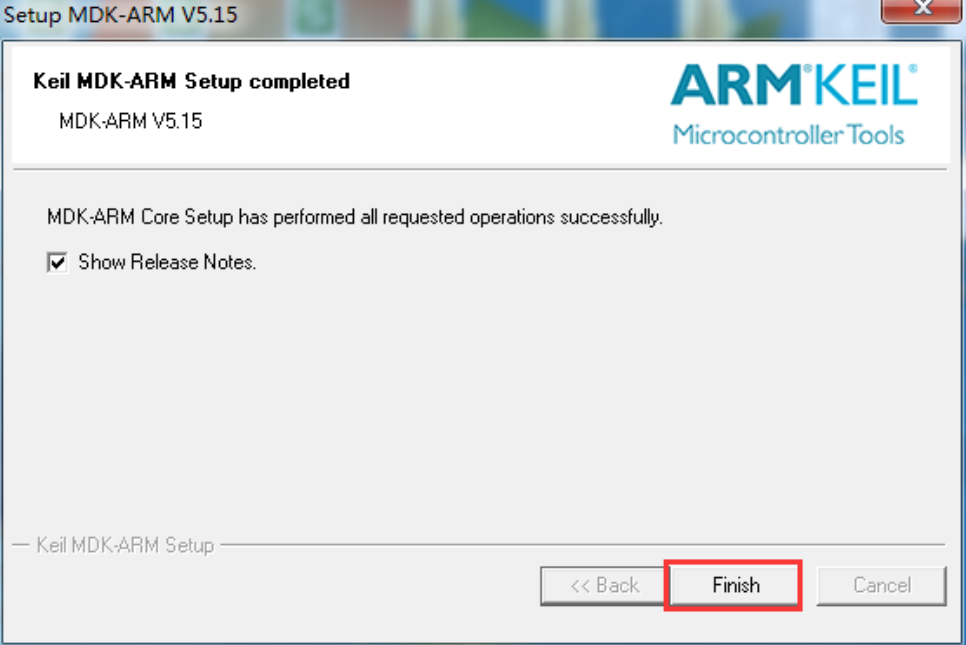The width and height of the screenshot is (966, 645).
Task: Click the 'Keil MDK-ARM Setup completed' heading
Action: 191,81
